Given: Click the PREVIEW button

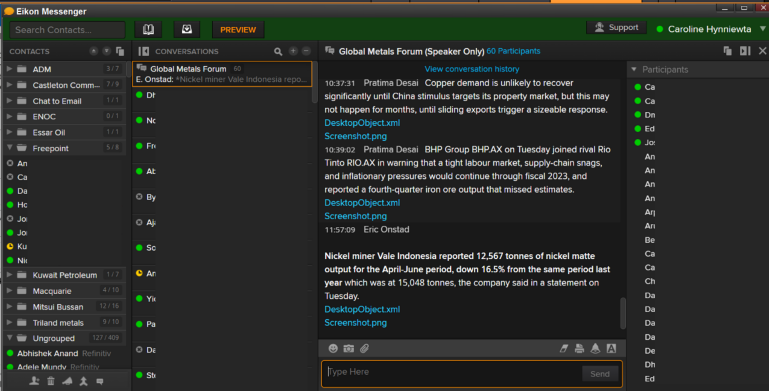Looking at the screenshot, I should click(x=238, y=29).
